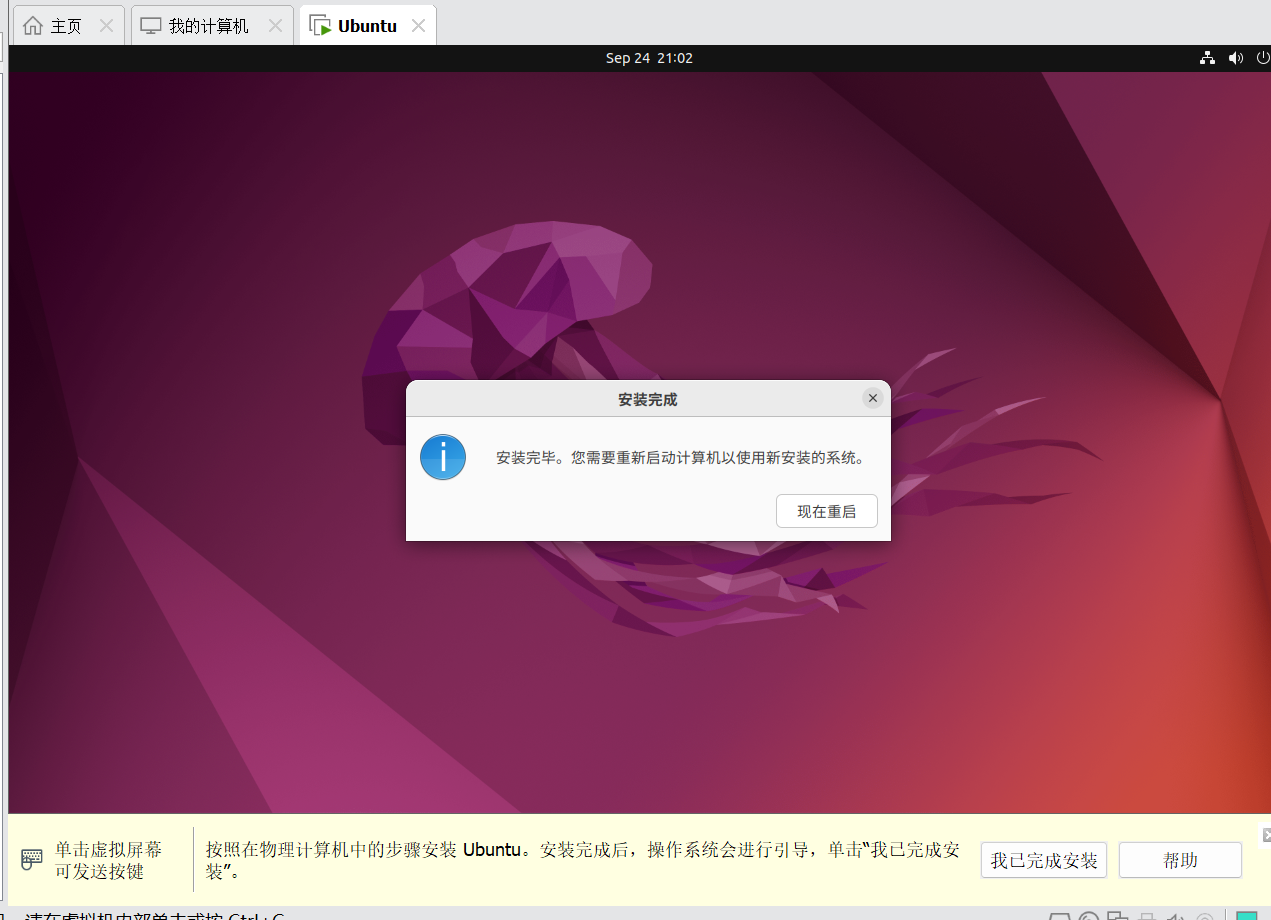The image size is (1271, 920).
Task: Click the 安装完毕 message text in dialog
Action: 680,458
